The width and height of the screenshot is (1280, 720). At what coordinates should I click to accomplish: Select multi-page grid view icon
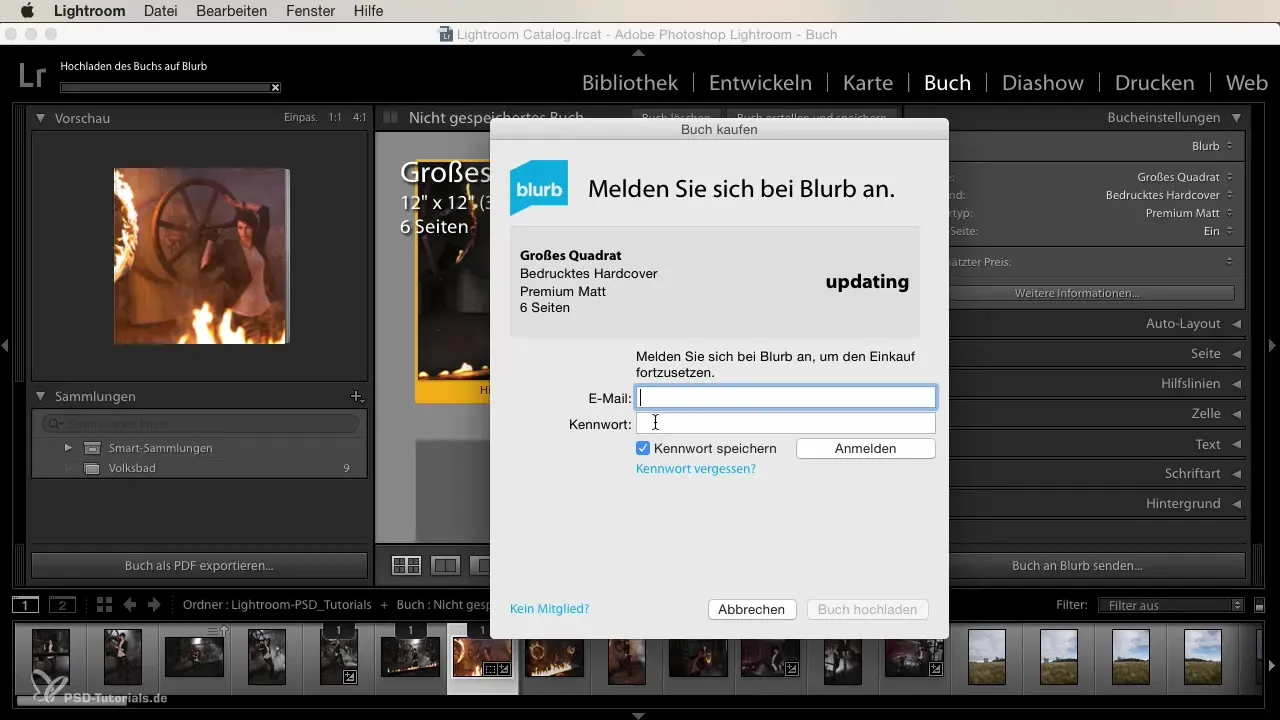pyautogui.click(x=406, y=566)
